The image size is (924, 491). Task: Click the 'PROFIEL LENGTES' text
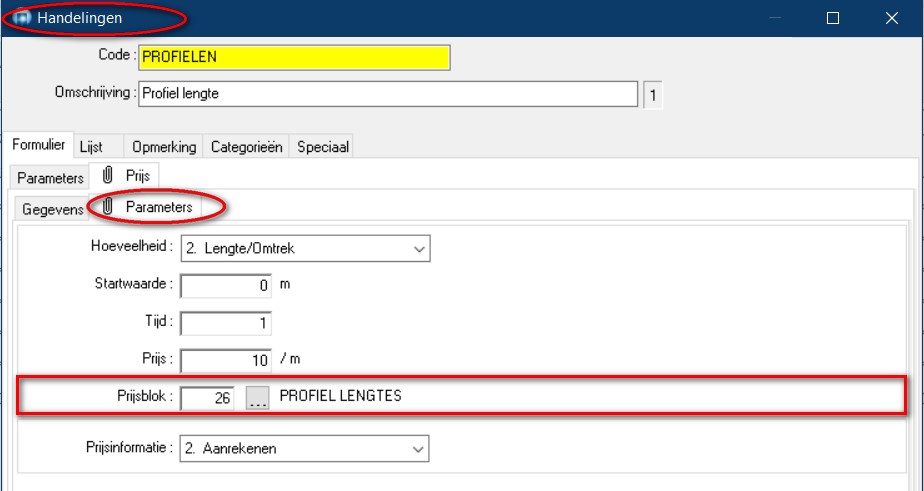[x=340, y=396]
